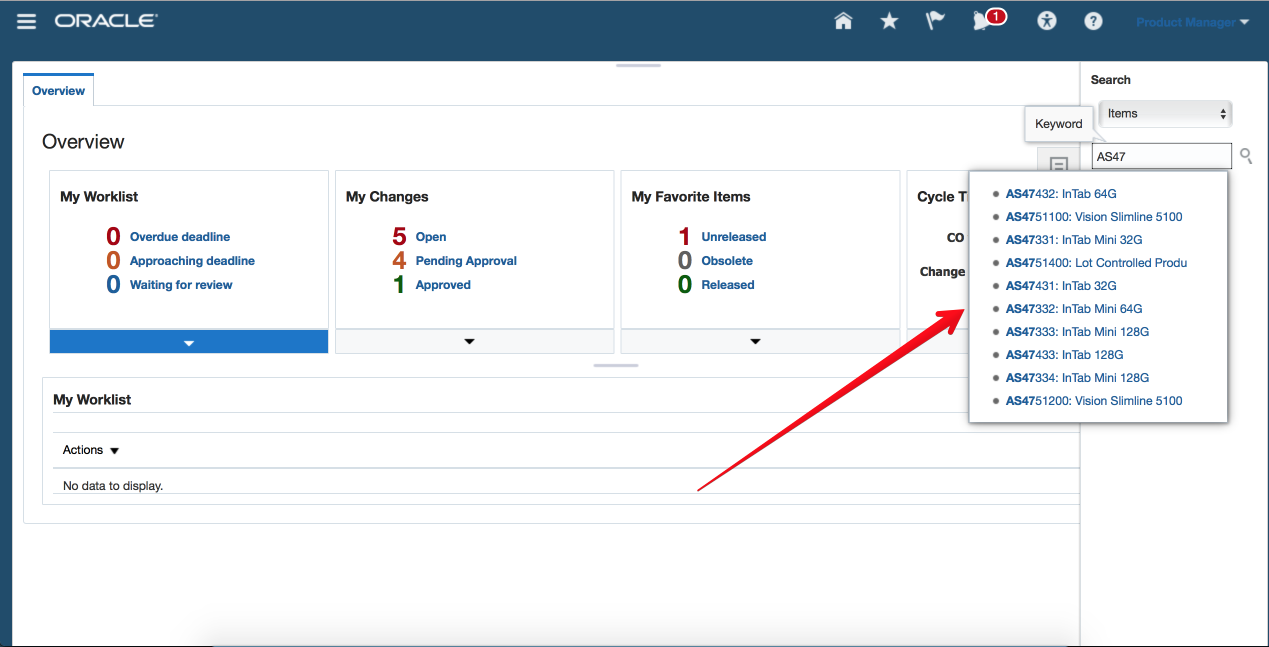Open the Watchlist flag icon
Image resolution: width=1269 pixels, height=647 pixels.
click(x=935, y=21)
